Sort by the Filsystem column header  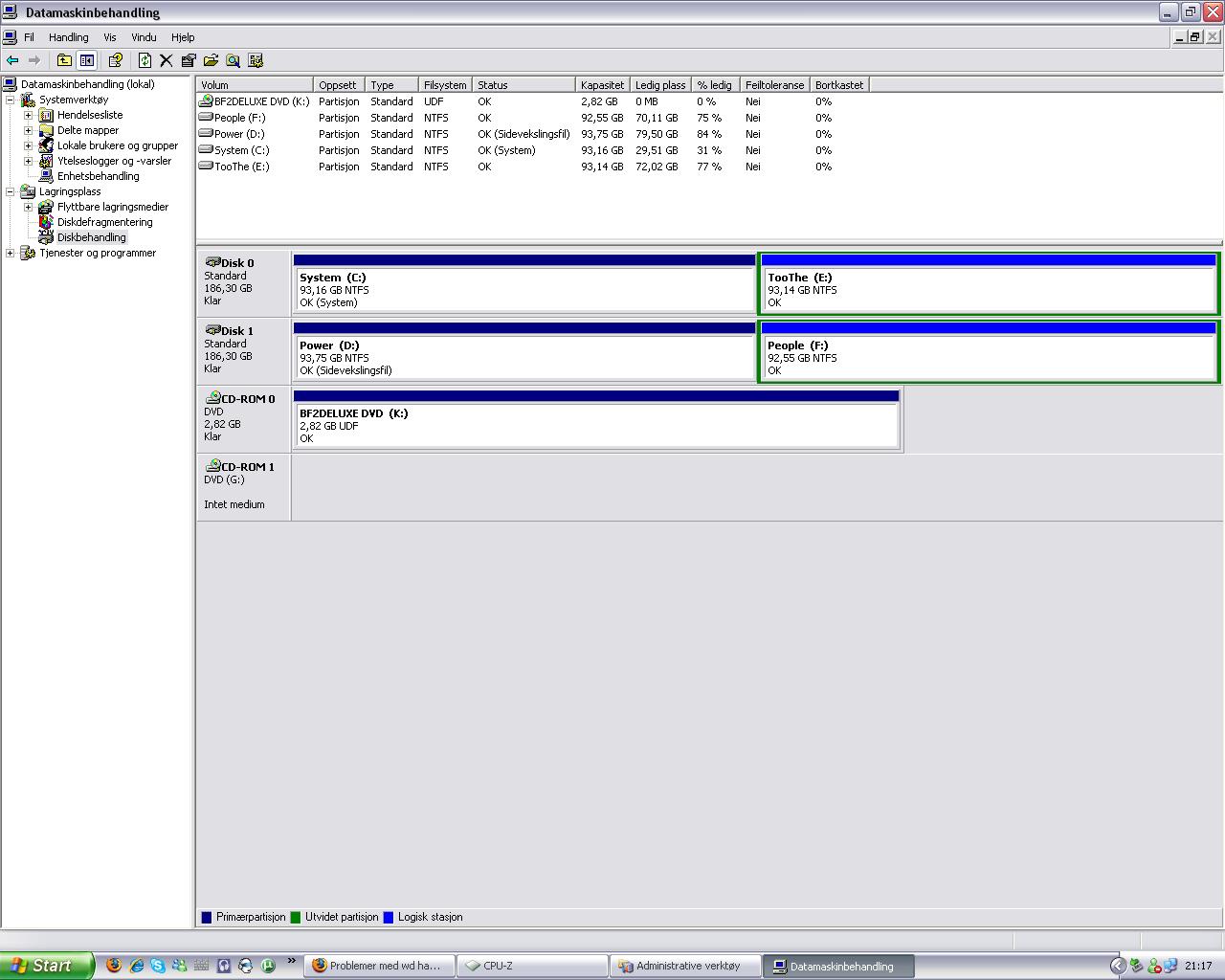445,85
